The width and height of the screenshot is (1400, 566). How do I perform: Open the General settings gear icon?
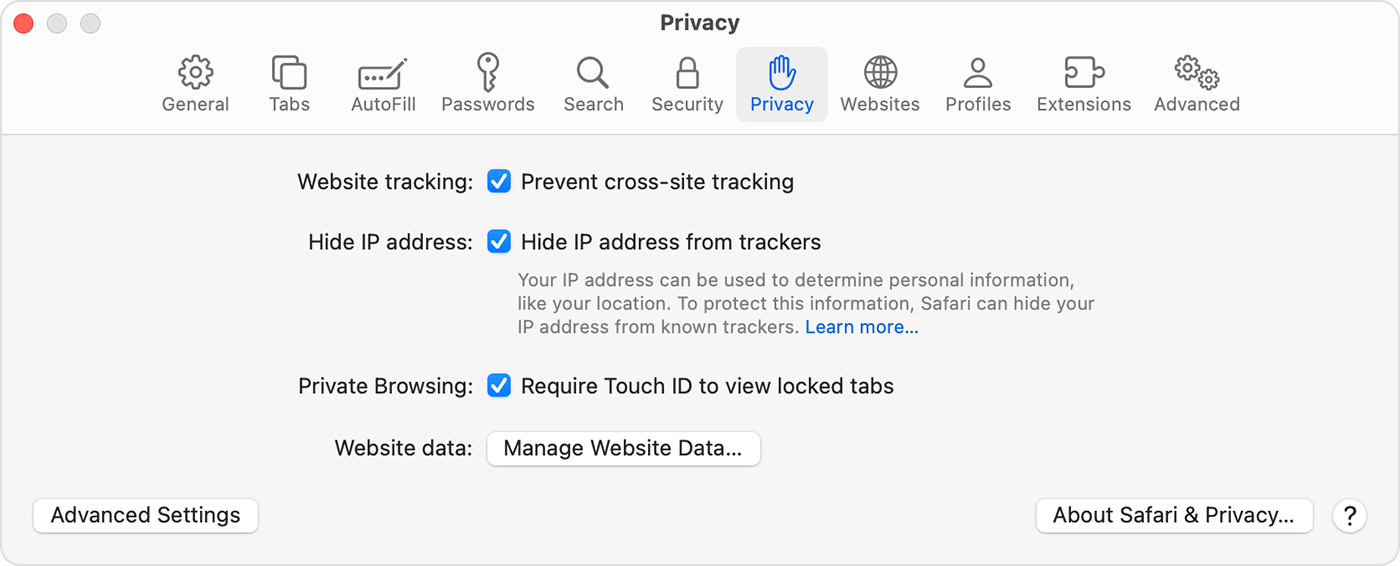196,73
